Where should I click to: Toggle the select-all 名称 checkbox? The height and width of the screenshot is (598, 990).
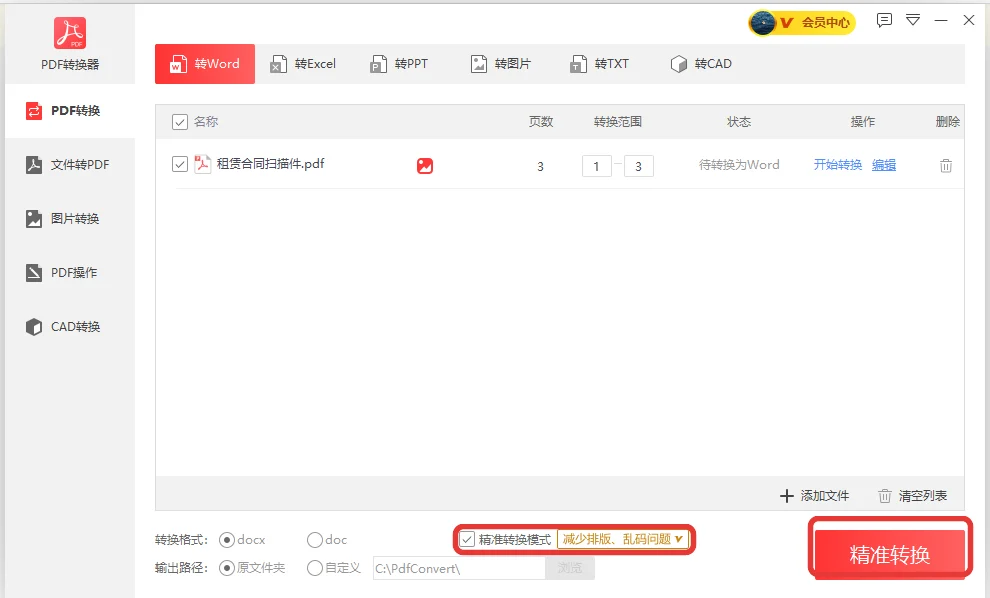click(x=180, y=122)
